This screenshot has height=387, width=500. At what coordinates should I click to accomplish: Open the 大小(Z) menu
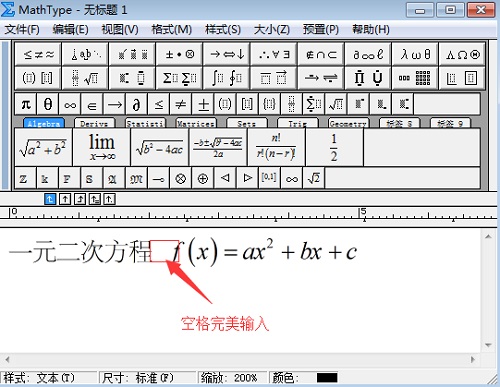[x=272, y=30]
